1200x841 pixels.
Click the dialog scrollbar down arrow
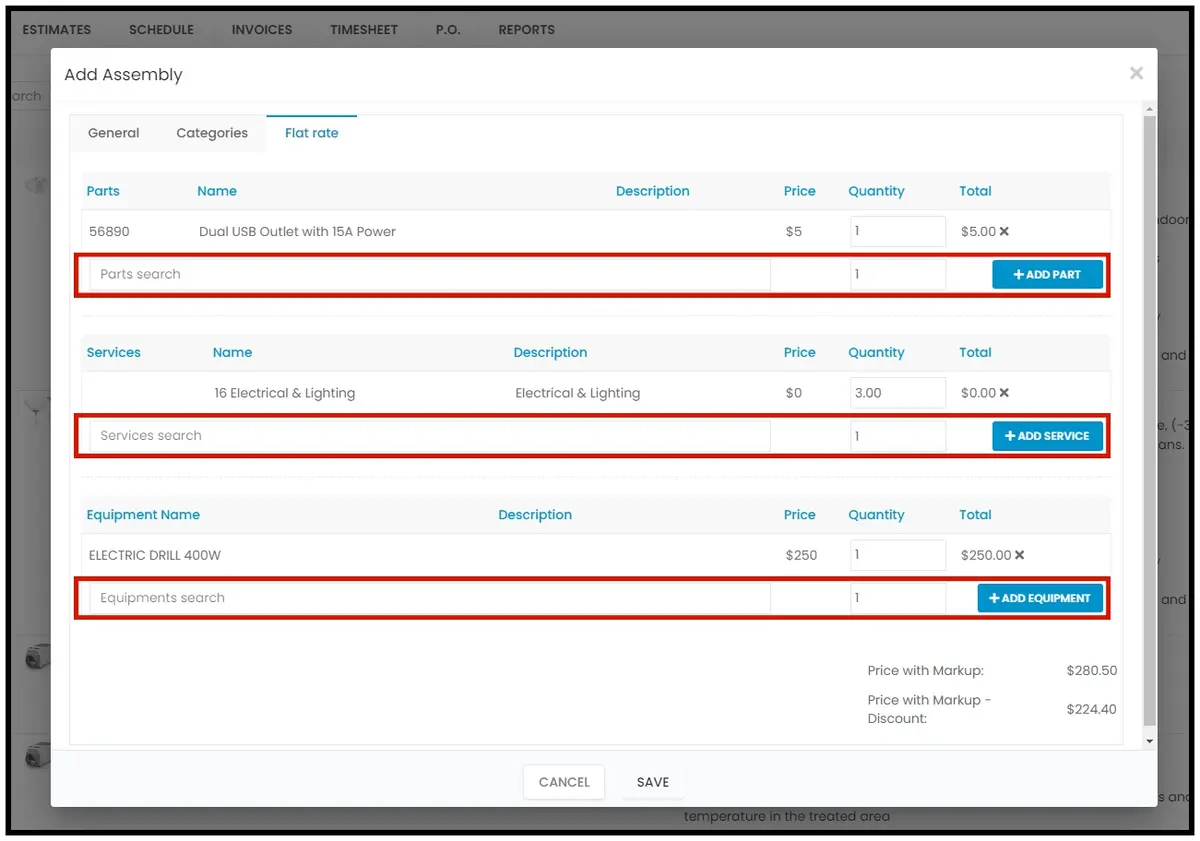(1150, 741)
